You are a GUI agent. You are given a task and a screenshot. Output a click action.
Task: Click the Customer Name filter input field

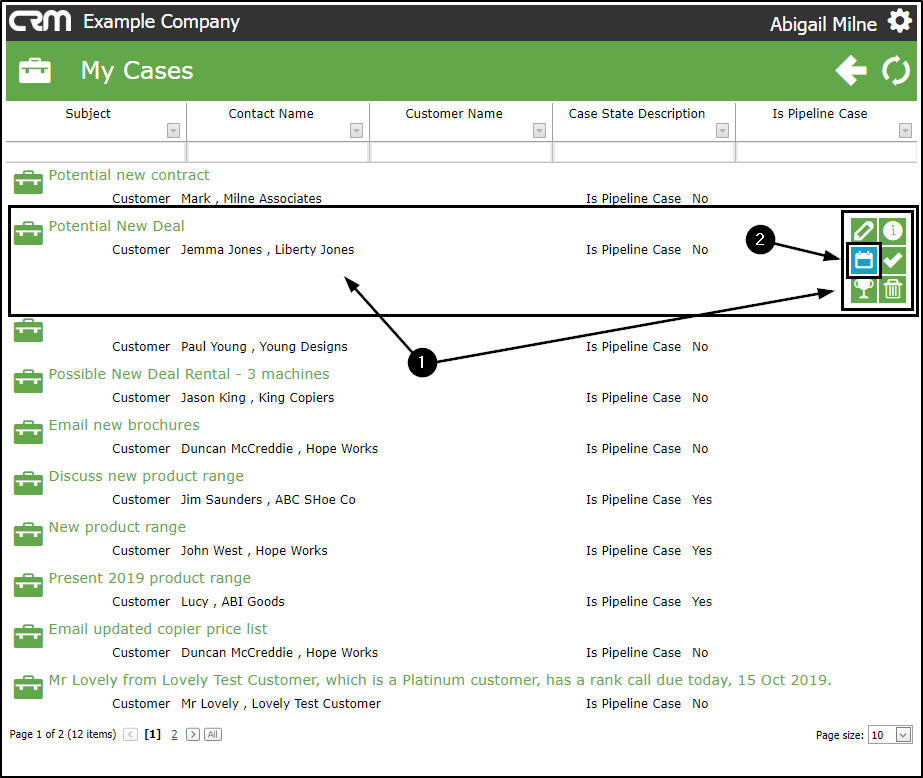pos(460,152)
